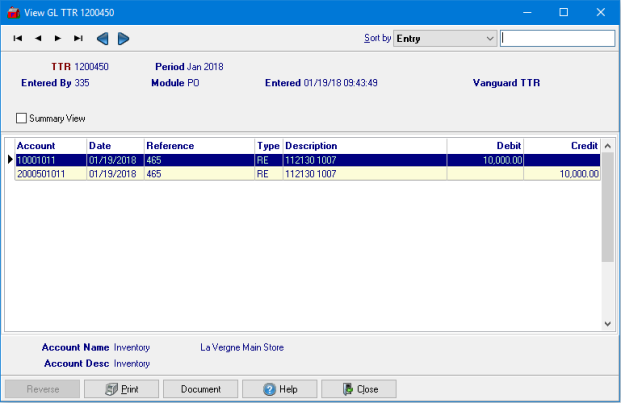
Task: Click the previous record arrow
Action: (38, 39)
